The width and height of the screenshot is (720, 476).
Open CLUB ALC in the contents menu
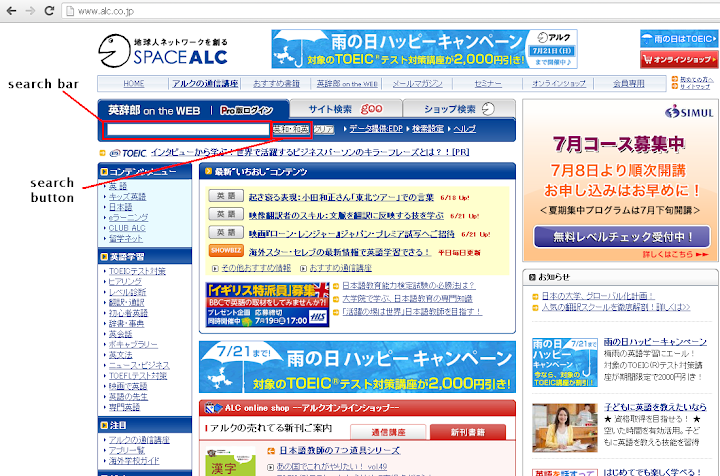pyautogui.click(x=127, y=228)
